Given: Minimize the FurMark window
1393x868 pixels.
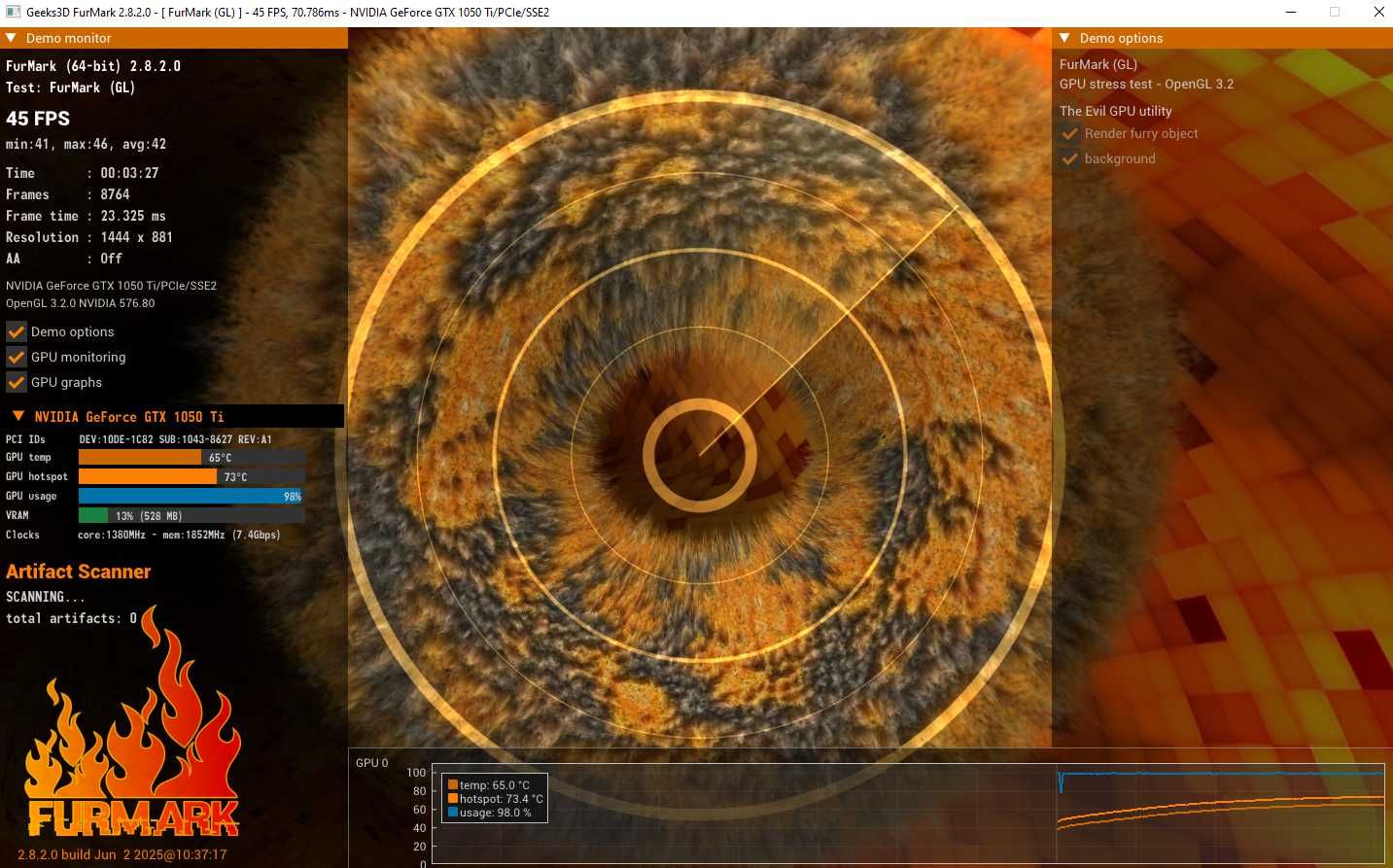Looking at the screenshot, I should tap(1291, 13).
